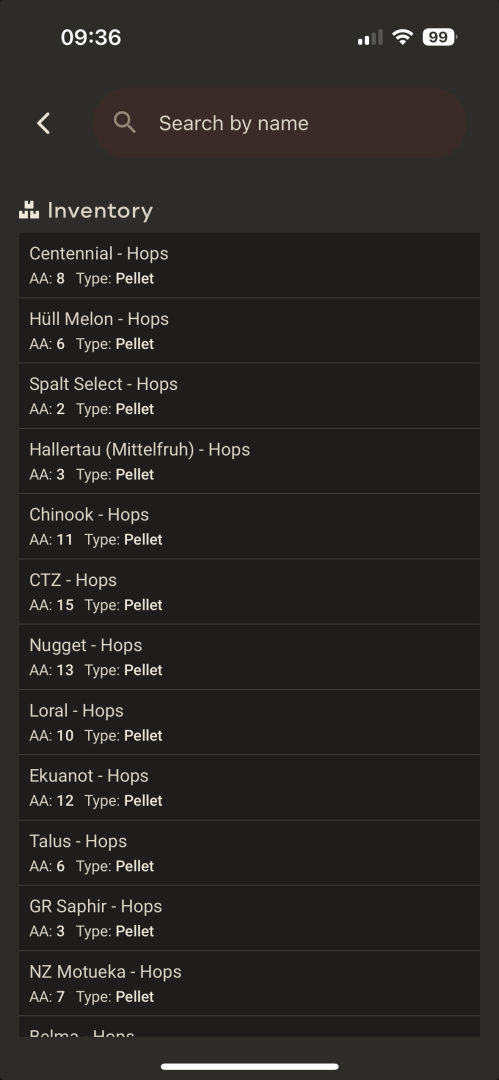Open CTZ - Hops entry

pyautogui.click(x=250, y=592)
